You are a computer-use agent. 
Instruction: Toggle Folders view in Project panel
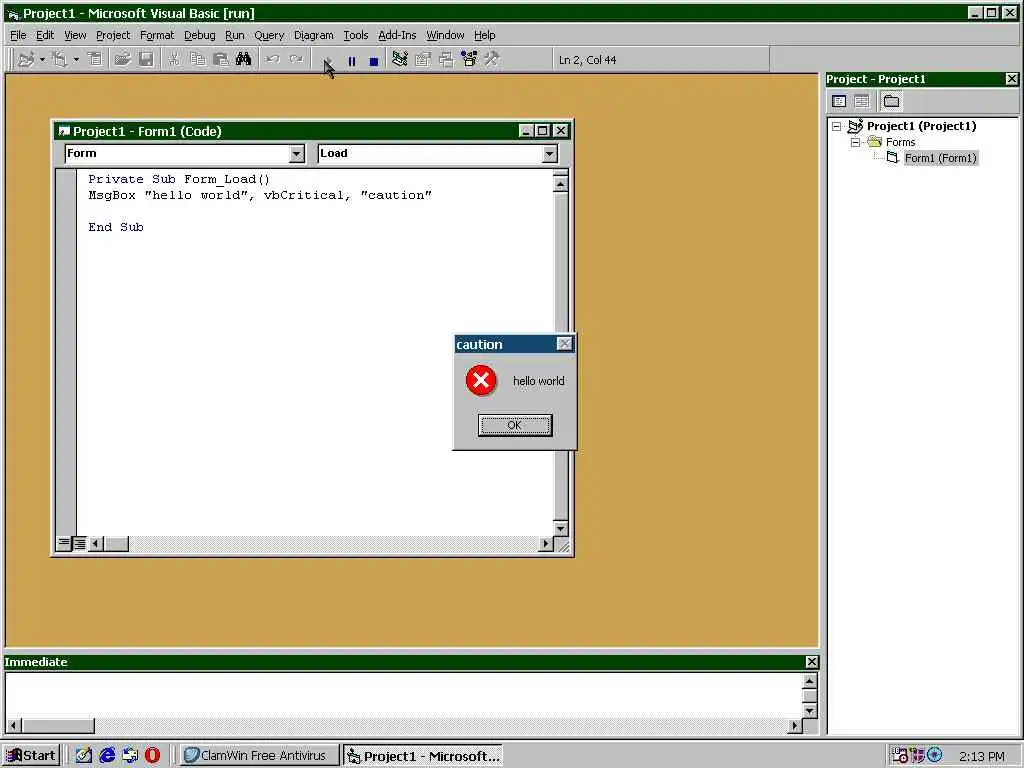pyautogui.click(x=891, y=101)
